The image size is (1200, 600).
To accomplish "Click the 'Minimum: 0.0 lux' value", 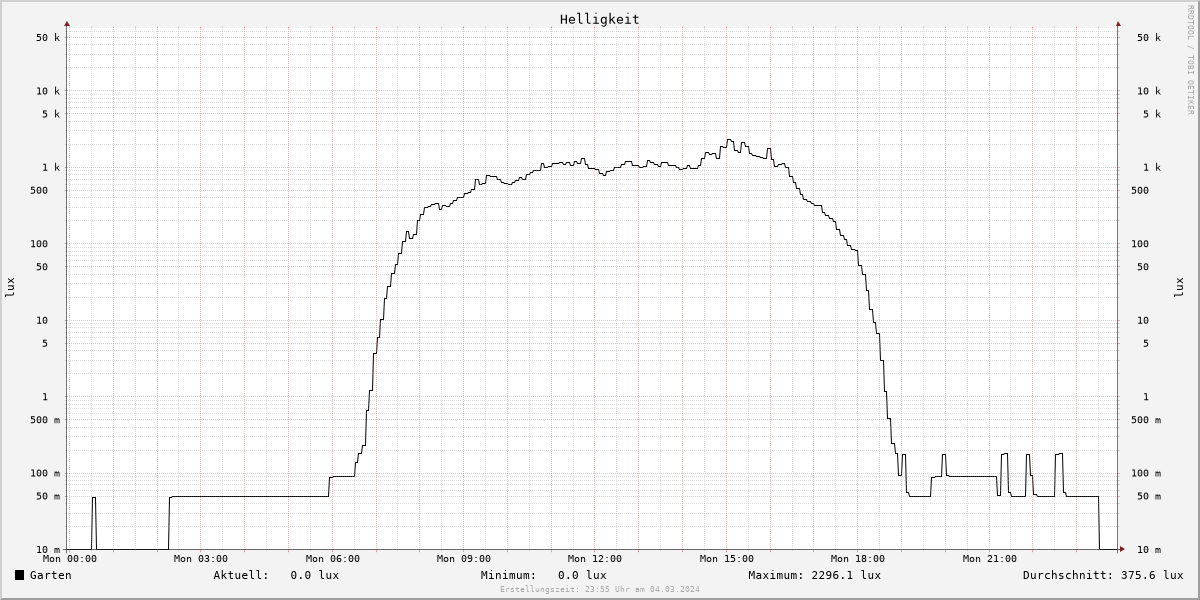I will 543,575.
